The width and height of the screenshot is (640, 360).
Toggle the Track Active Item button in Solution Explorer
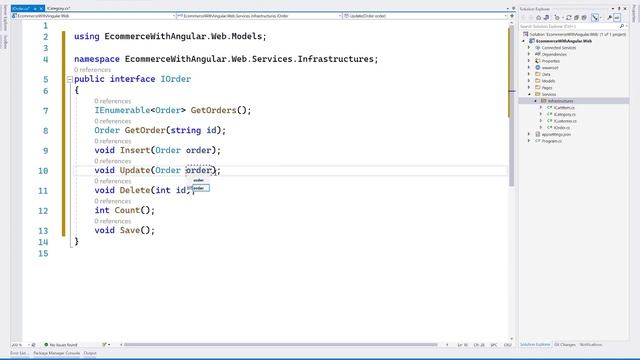(595, 18)
